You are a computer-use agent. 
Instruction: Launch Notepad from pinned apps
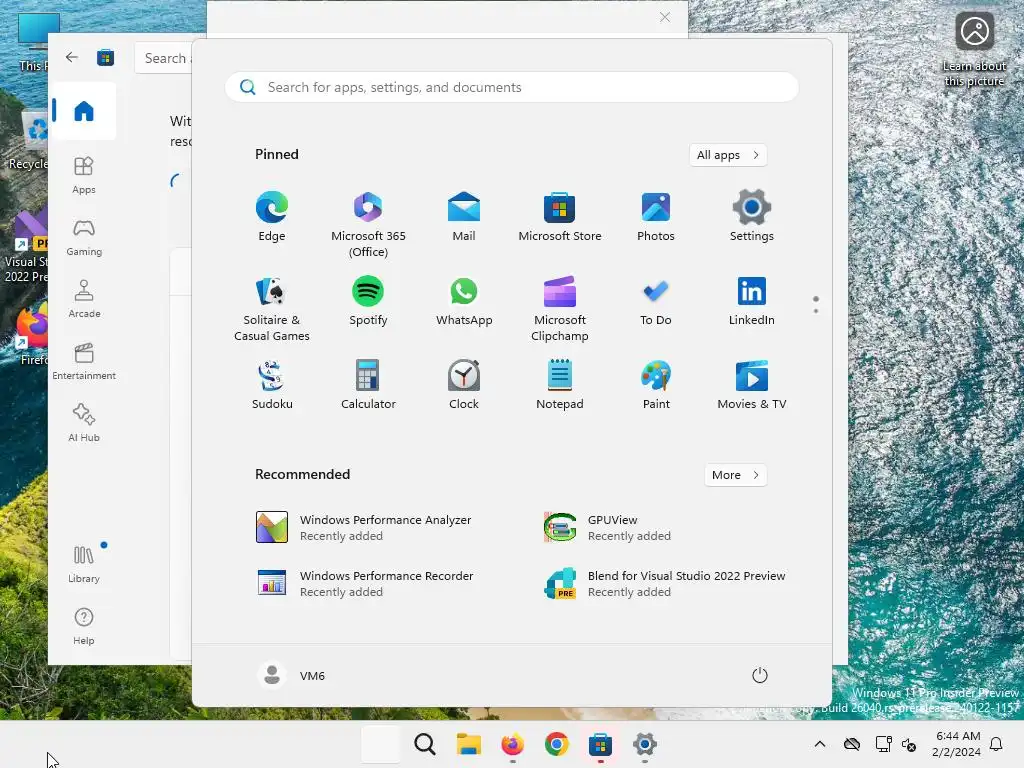coord(560,385)
